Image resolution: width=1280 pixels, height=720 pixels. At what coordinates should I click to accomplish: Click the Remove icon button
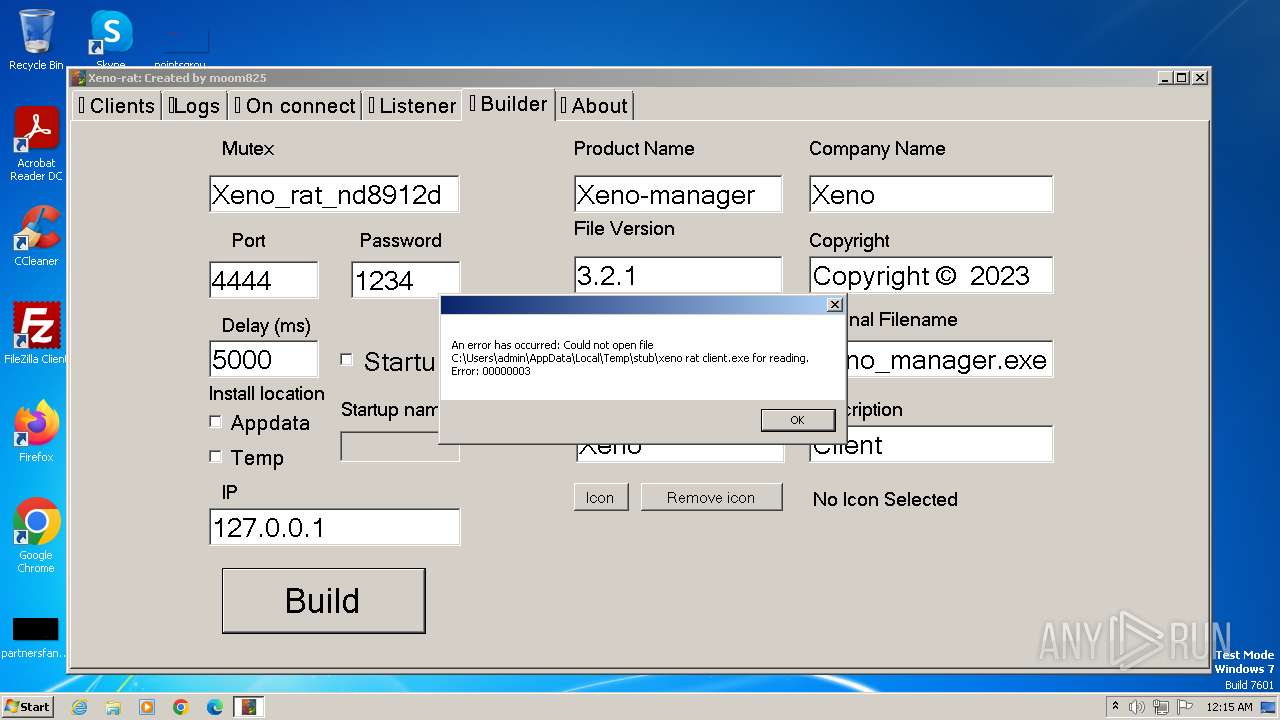click(711, 497)
